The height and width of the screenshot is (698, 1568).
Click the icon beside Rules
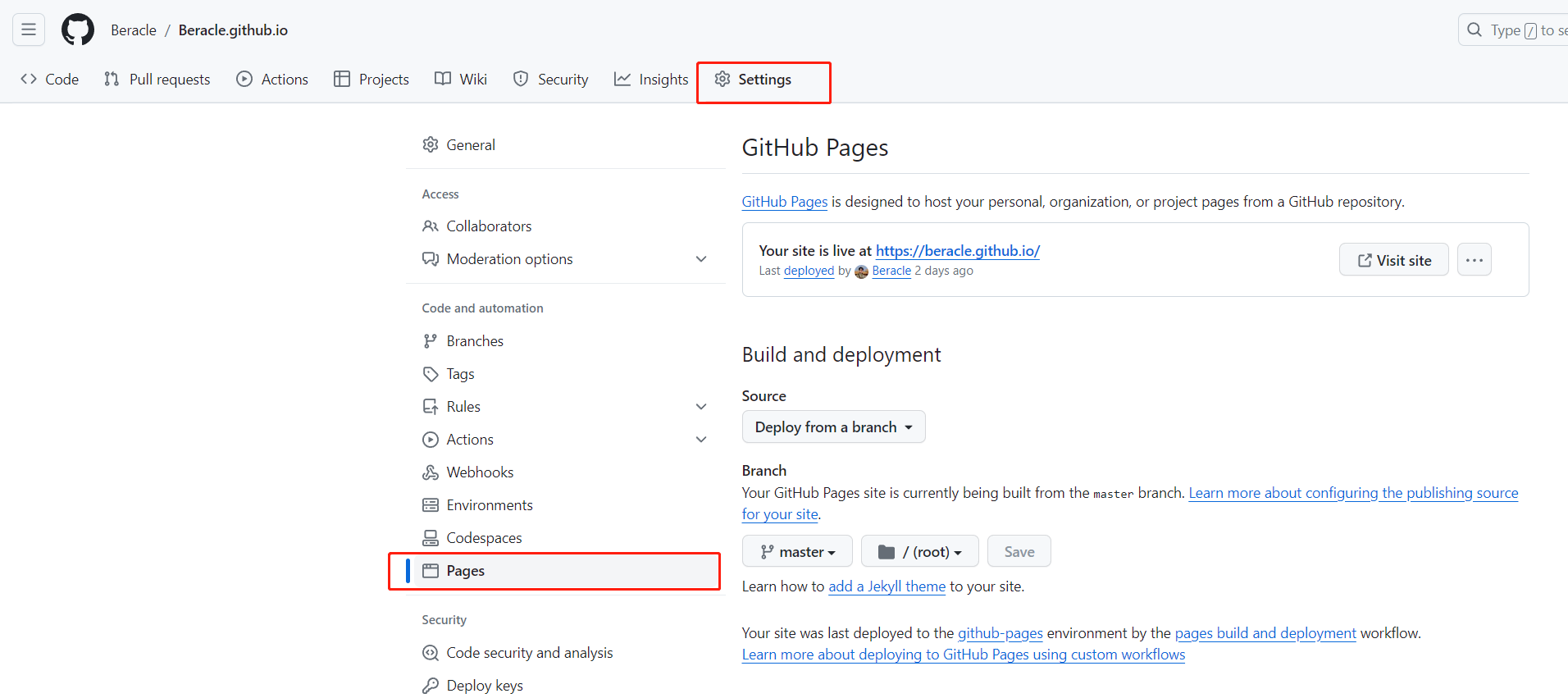pyautogui.click(x=431, y=407)
